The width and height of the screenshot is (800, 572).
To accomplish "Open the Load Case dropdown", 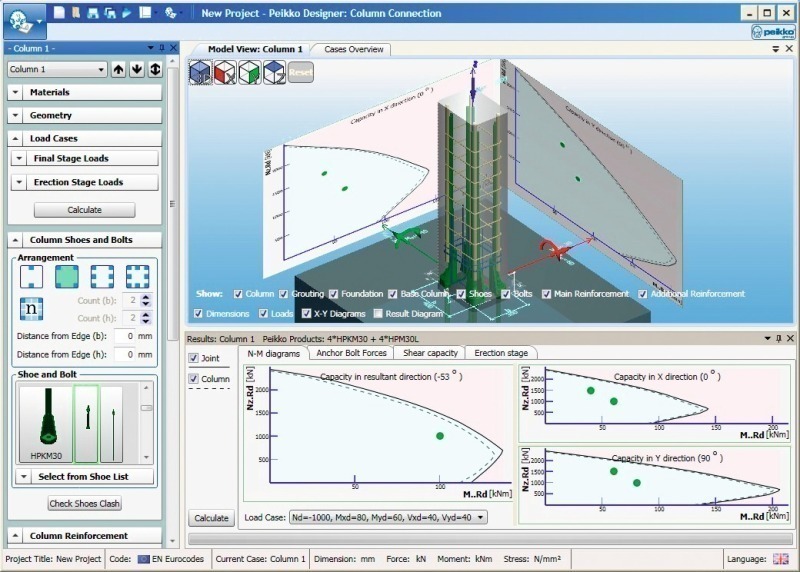I will point(388,517).
